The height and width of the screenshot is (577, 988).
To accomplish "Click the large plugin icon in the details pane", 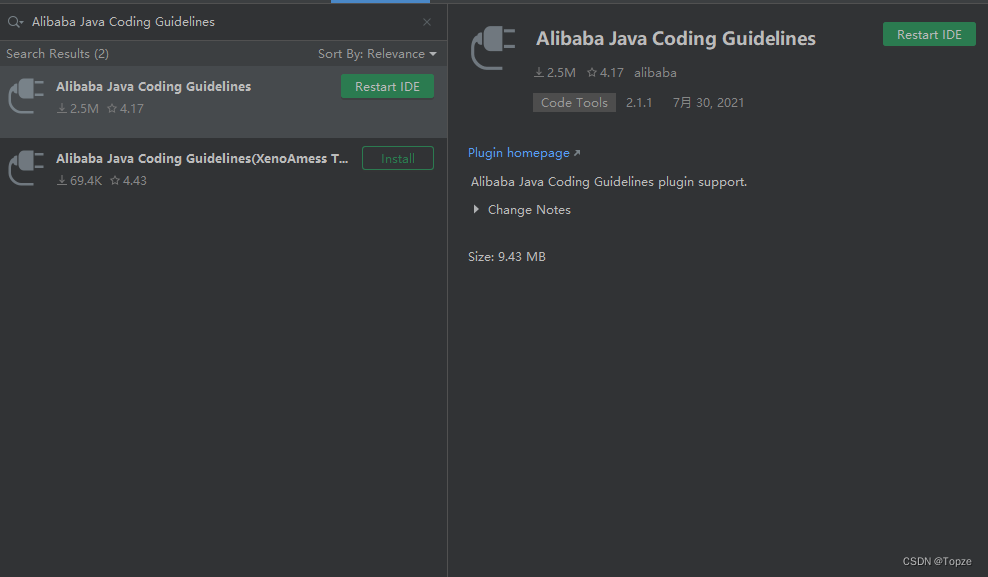I will [493, 48].
